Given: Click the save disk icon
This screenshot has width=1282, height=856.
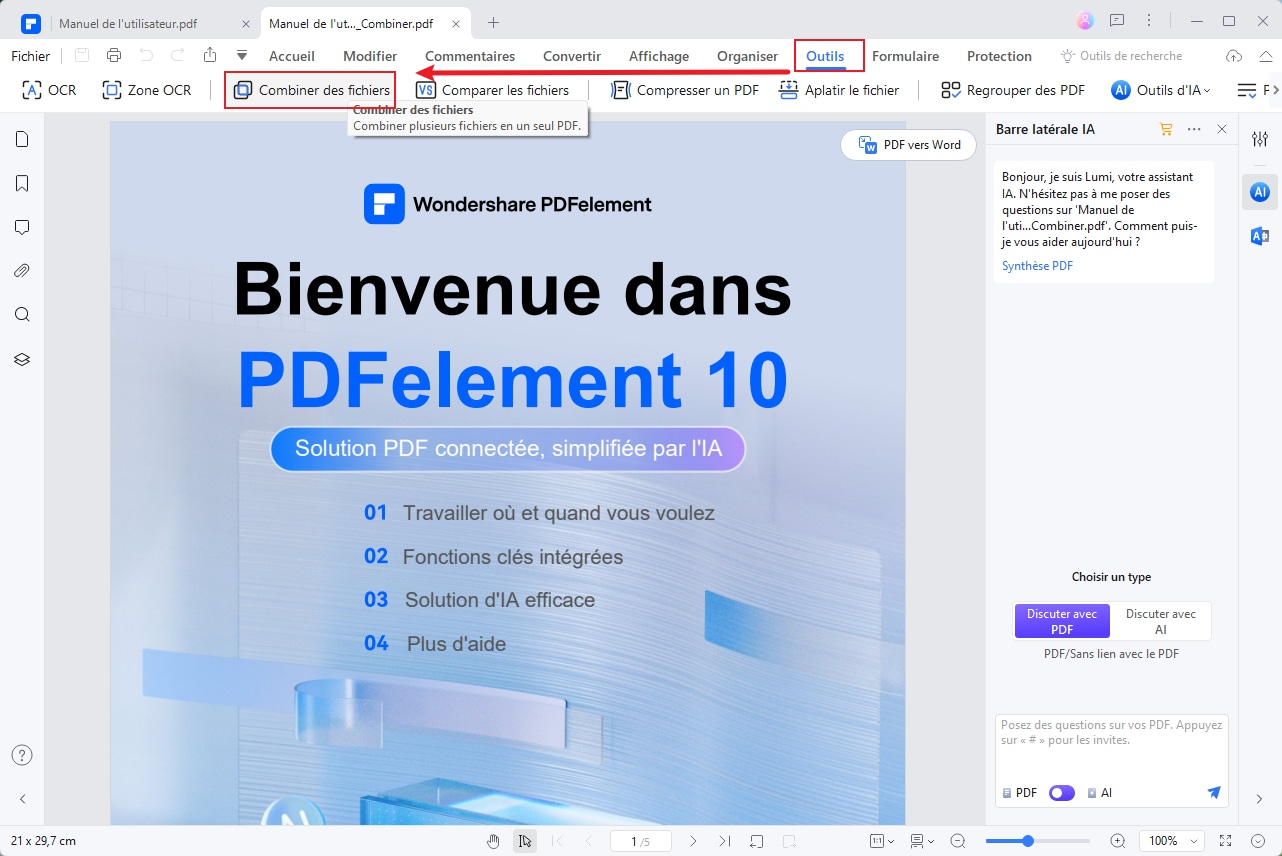Looking at the screenshot, I should [82, 56].
